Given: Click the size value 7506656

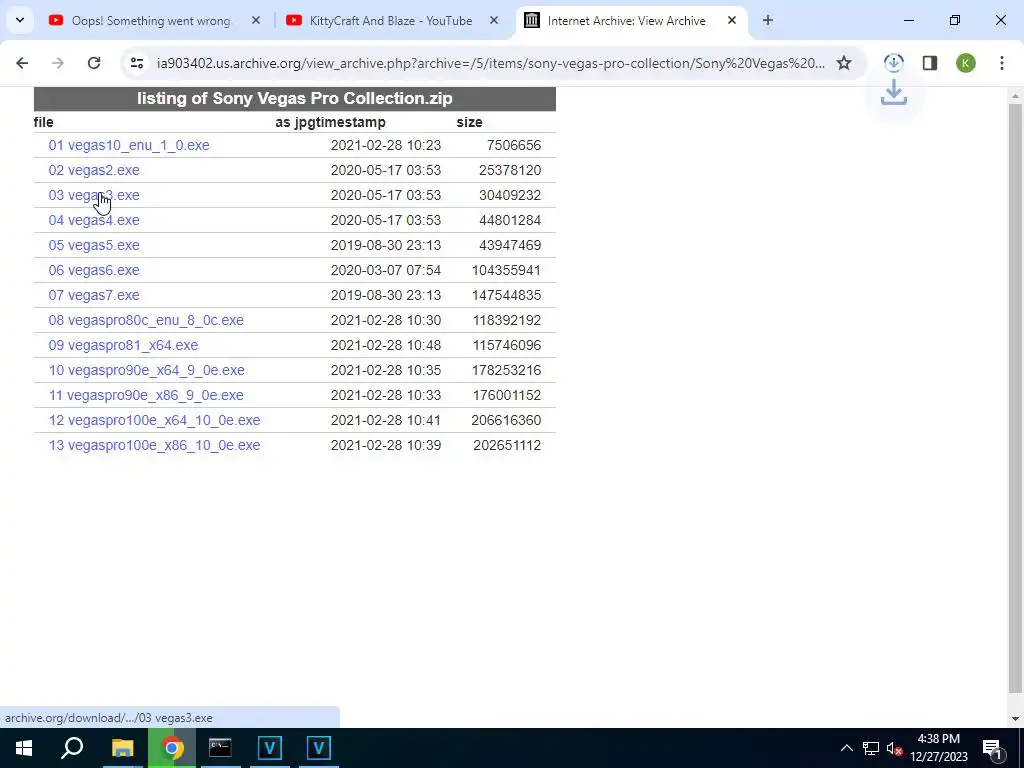Looking at the screenshot, I should pos(513,146).
